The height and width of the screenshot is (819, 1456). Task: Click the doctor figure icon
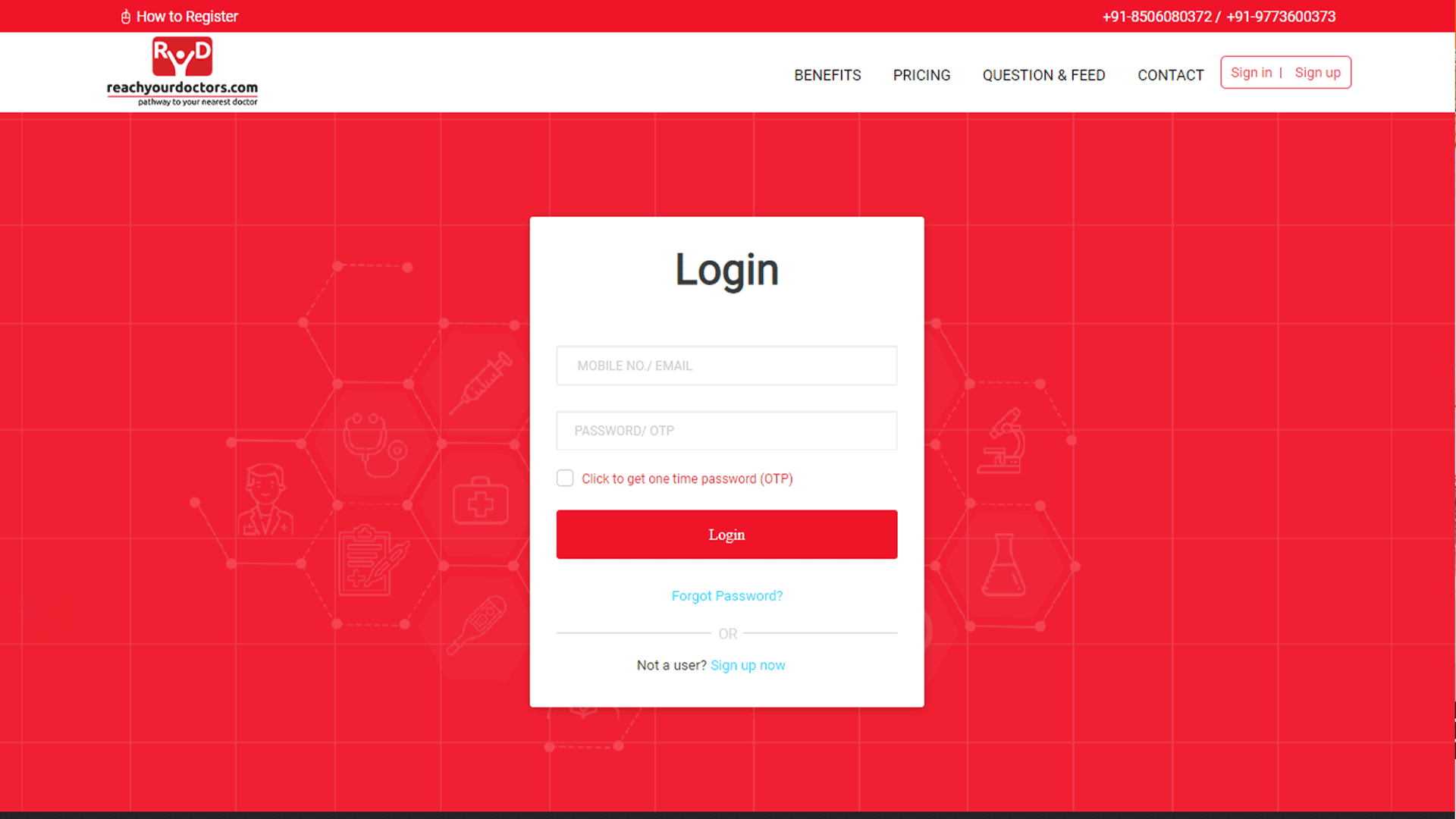[x=265, y=500]
